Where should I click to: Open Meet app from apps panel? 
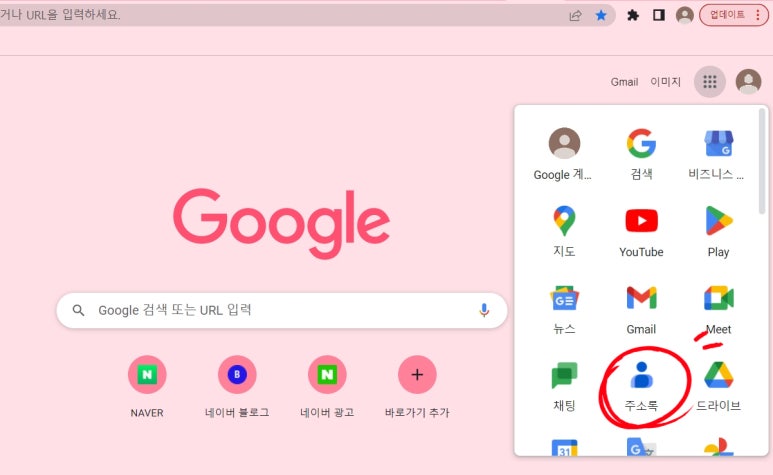point(718,308)
